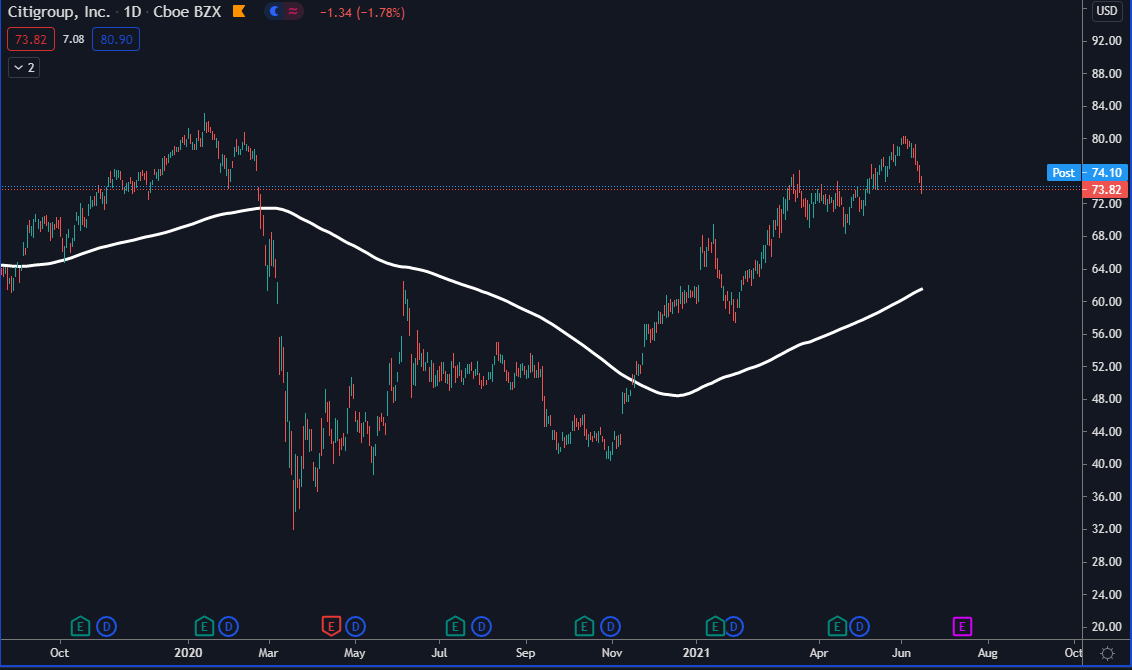
Task: Click the Mar label on time axis
Action: point(268,653)
